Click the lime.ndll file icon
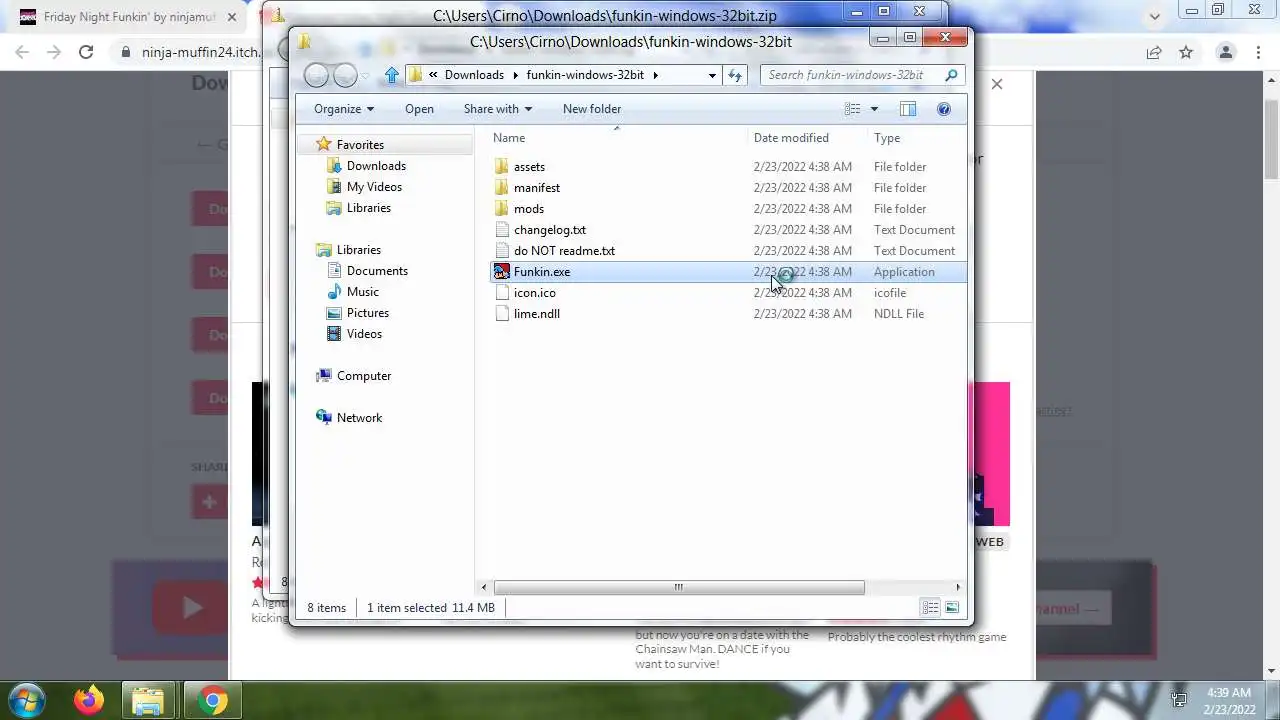The image size is (1280, 720). [x=502, y=314]
